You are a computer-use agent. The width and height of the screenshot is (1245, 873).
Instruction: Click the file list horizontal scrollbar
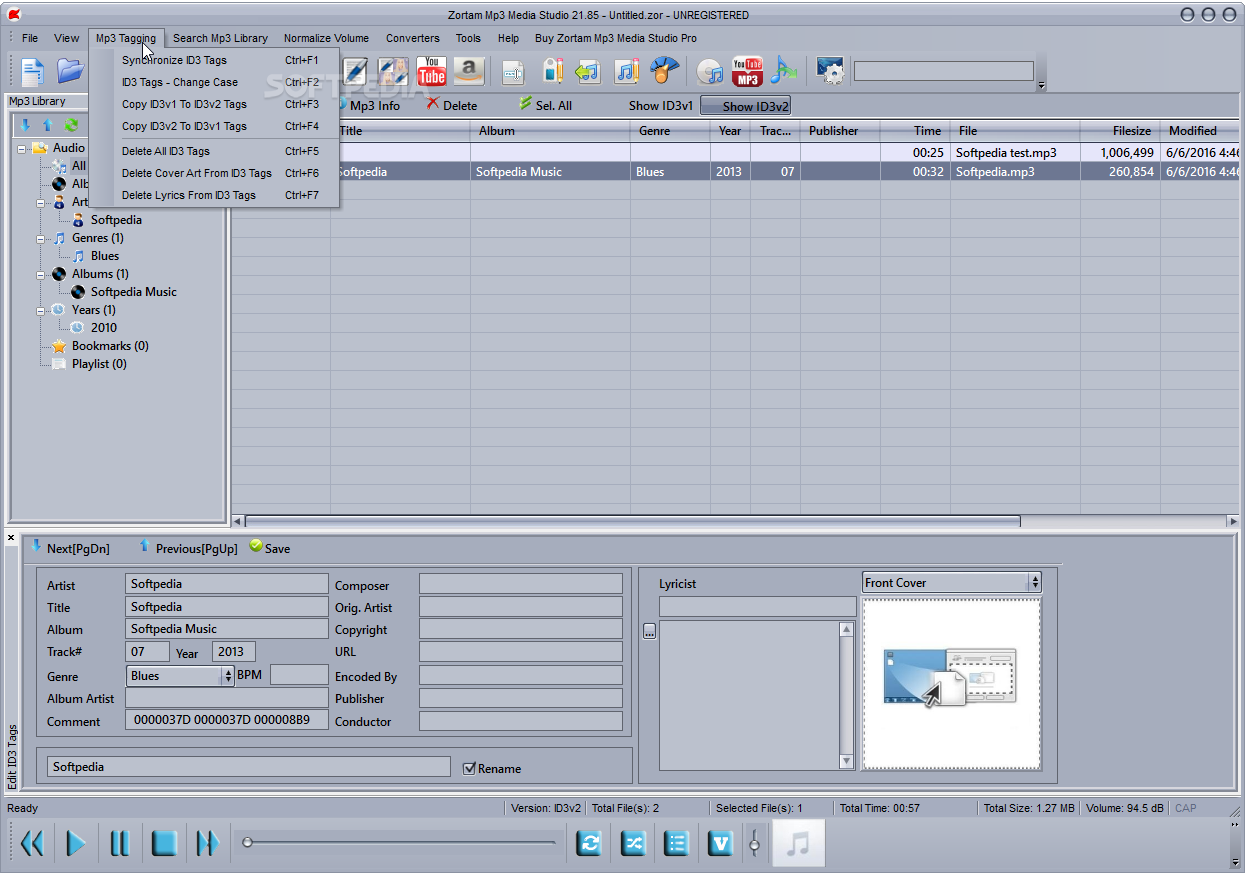(x=632, y=521)
